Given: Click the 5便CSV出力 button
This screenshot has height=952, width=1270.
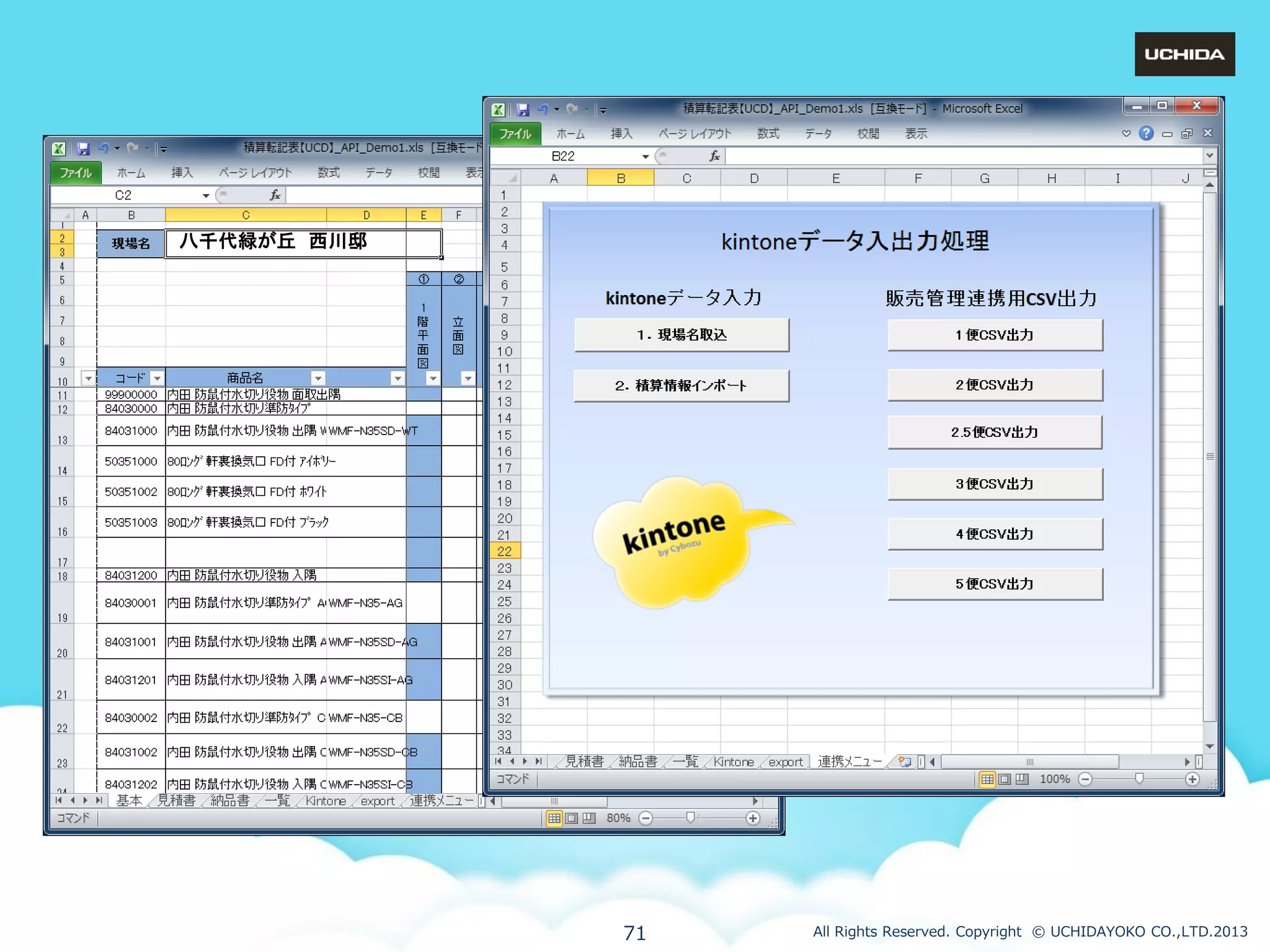Looking at the screenshot, I should click(995, 584).
